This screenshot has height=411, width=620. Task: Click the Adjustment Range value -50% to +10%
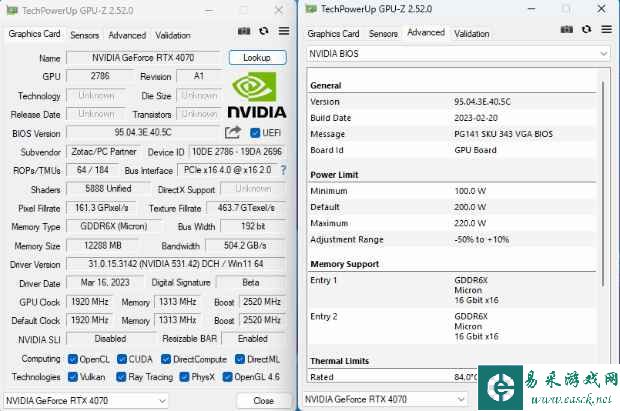pyautogui.click(x=482, y=239)
